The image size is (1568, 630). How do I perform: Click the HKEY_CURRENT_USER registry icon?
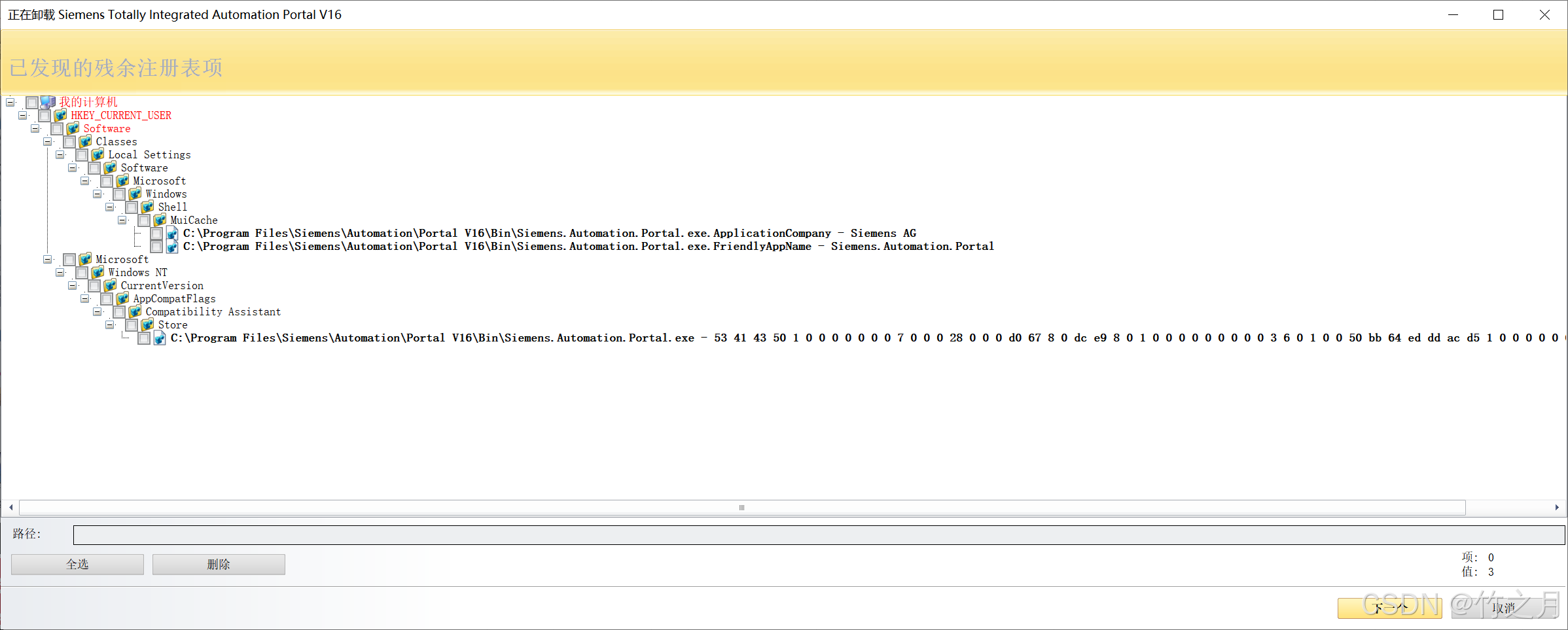[x=60, y=115]
